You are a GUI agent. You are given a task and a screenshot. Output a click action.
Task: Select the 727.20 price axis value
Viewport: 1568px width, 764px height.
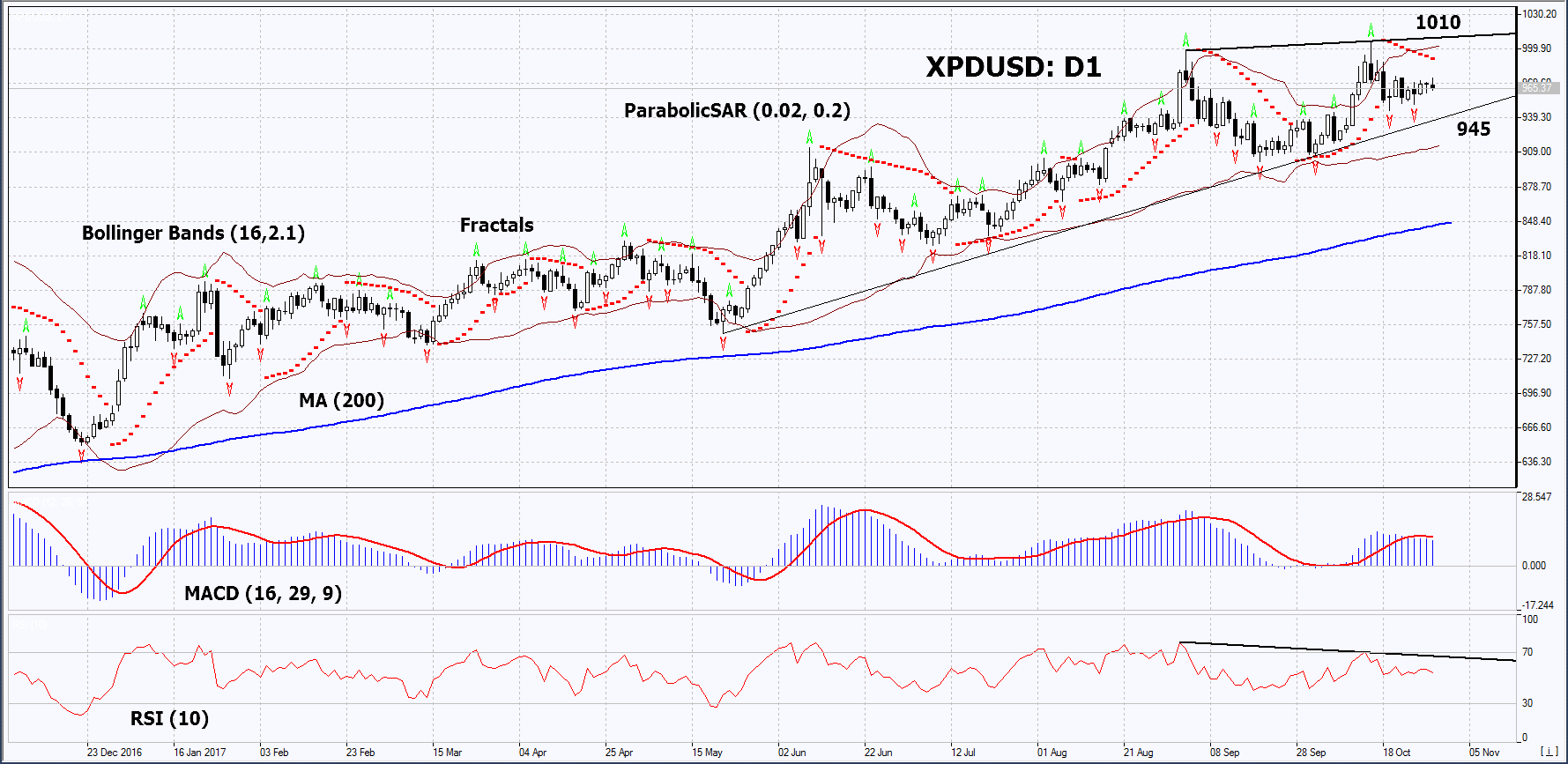[x=1536, y=359]
